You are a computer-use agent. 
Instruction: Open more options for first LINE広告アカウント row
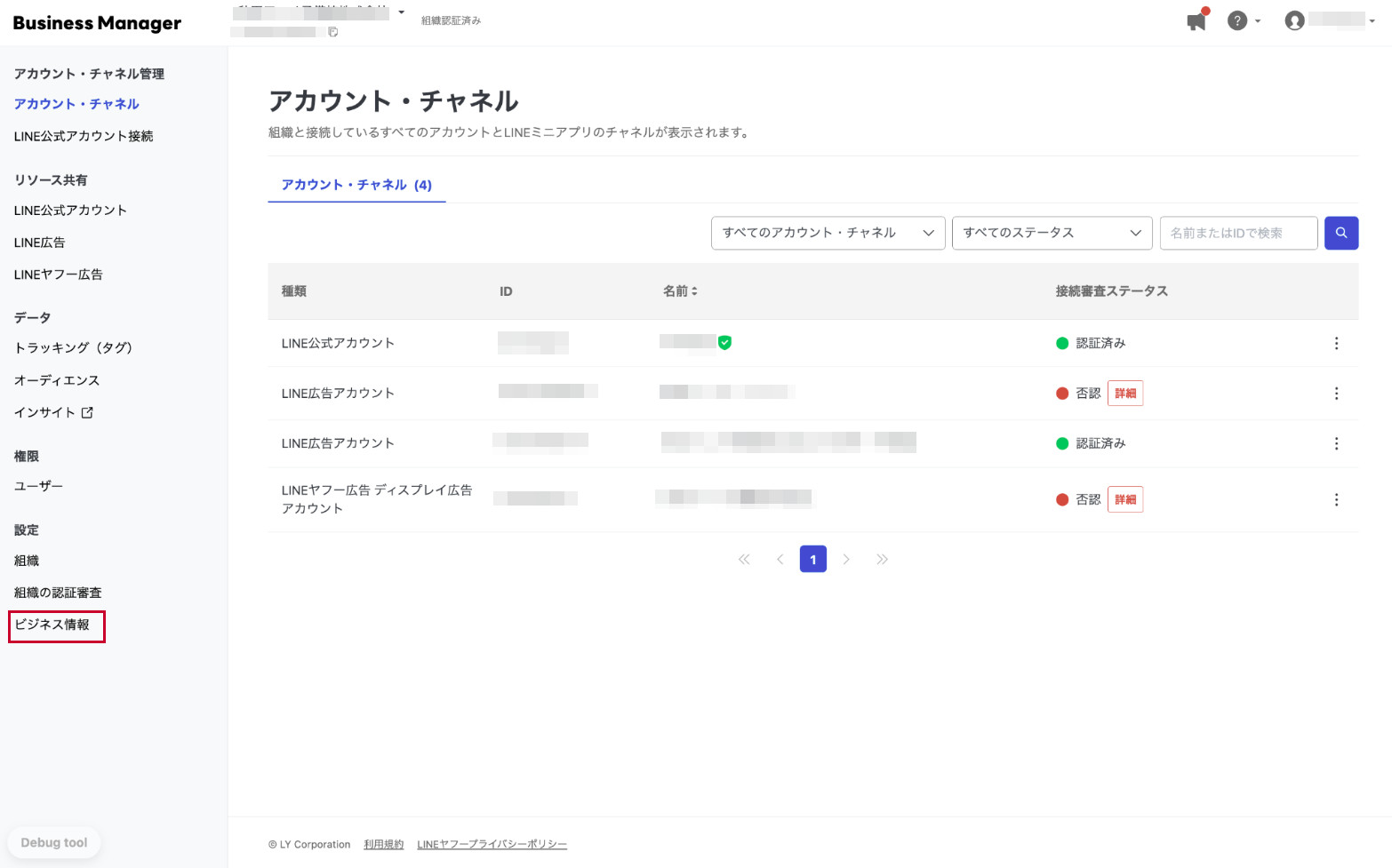click(x=1336, y=394)
